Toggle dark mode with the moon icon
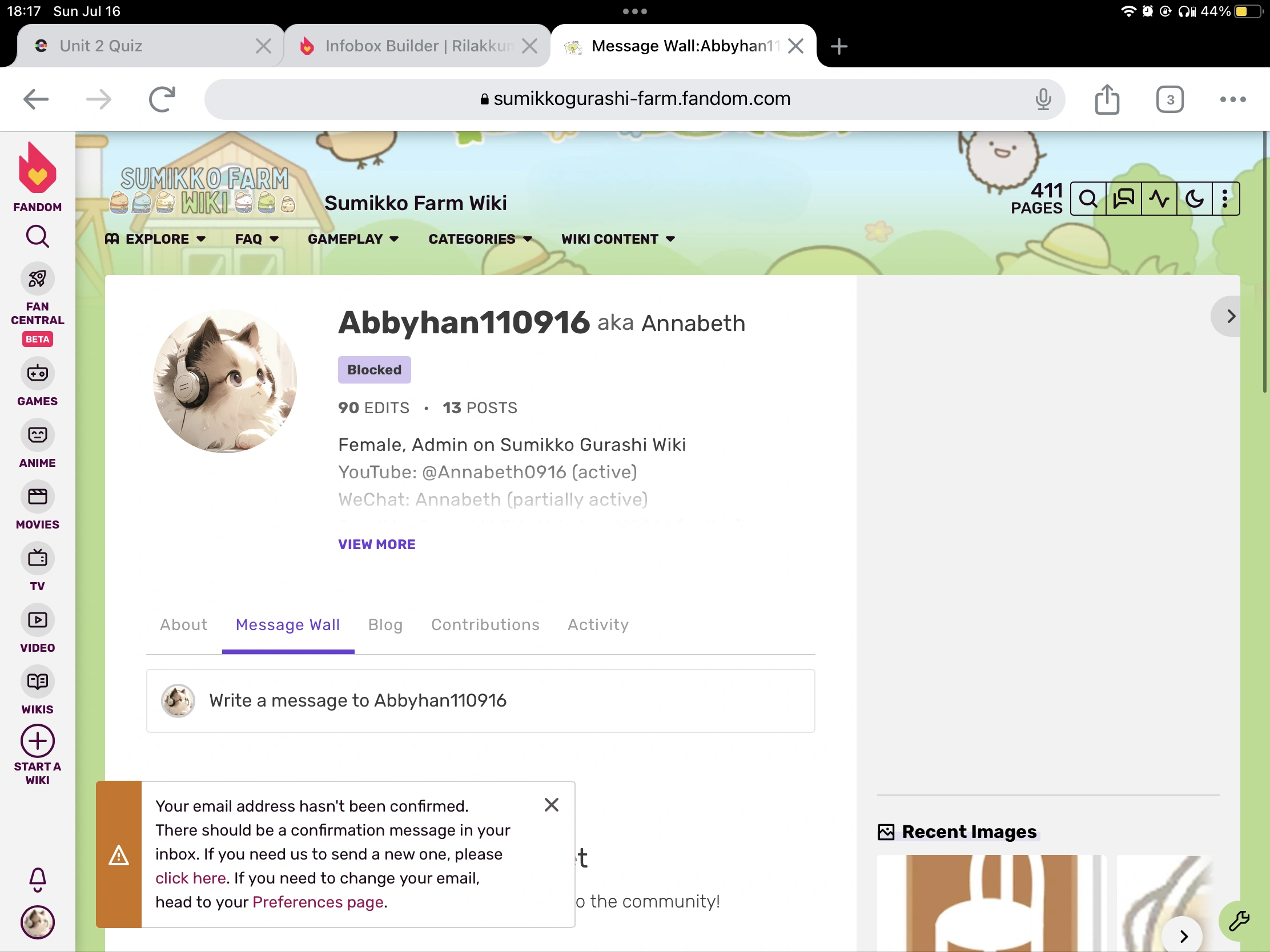Image resolution: width=1270 pixels, height=952 pixels. click(1194, 199)
